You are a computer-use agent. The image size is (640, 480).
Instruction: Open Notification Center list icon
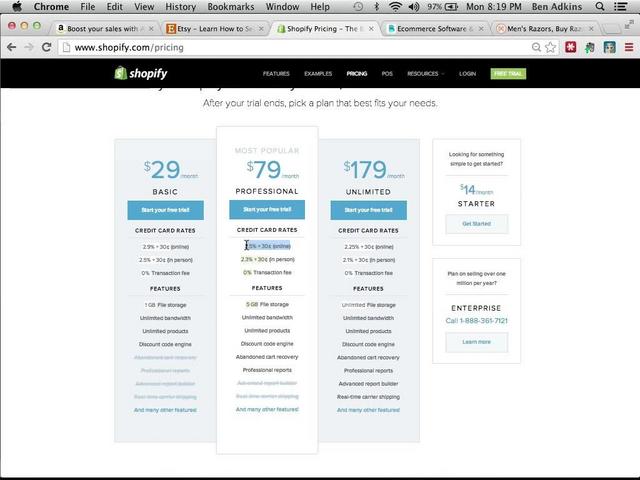(621, 7)
